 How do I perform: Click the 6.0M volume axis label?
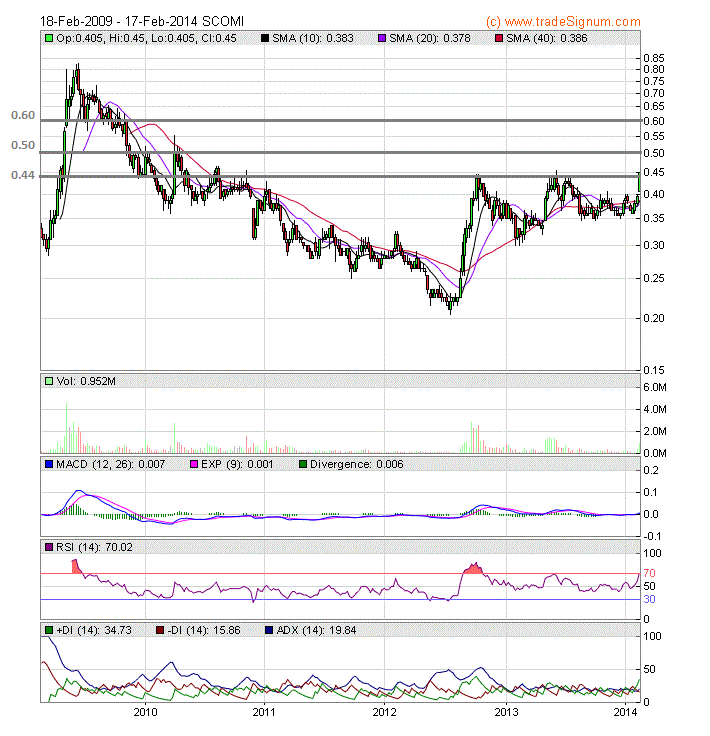655,388
